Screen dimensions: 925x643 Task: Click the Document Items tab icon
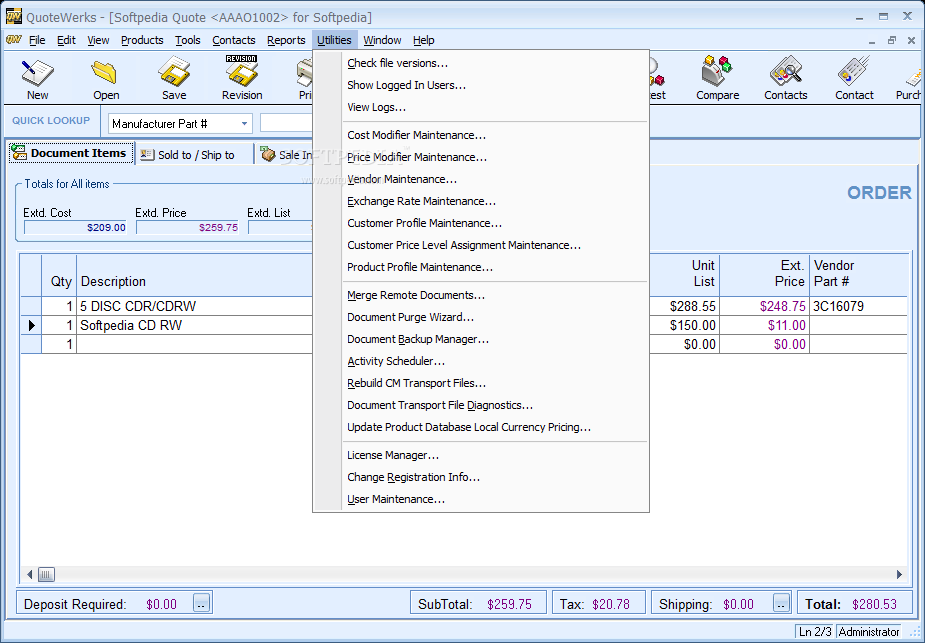click(19, 153)
